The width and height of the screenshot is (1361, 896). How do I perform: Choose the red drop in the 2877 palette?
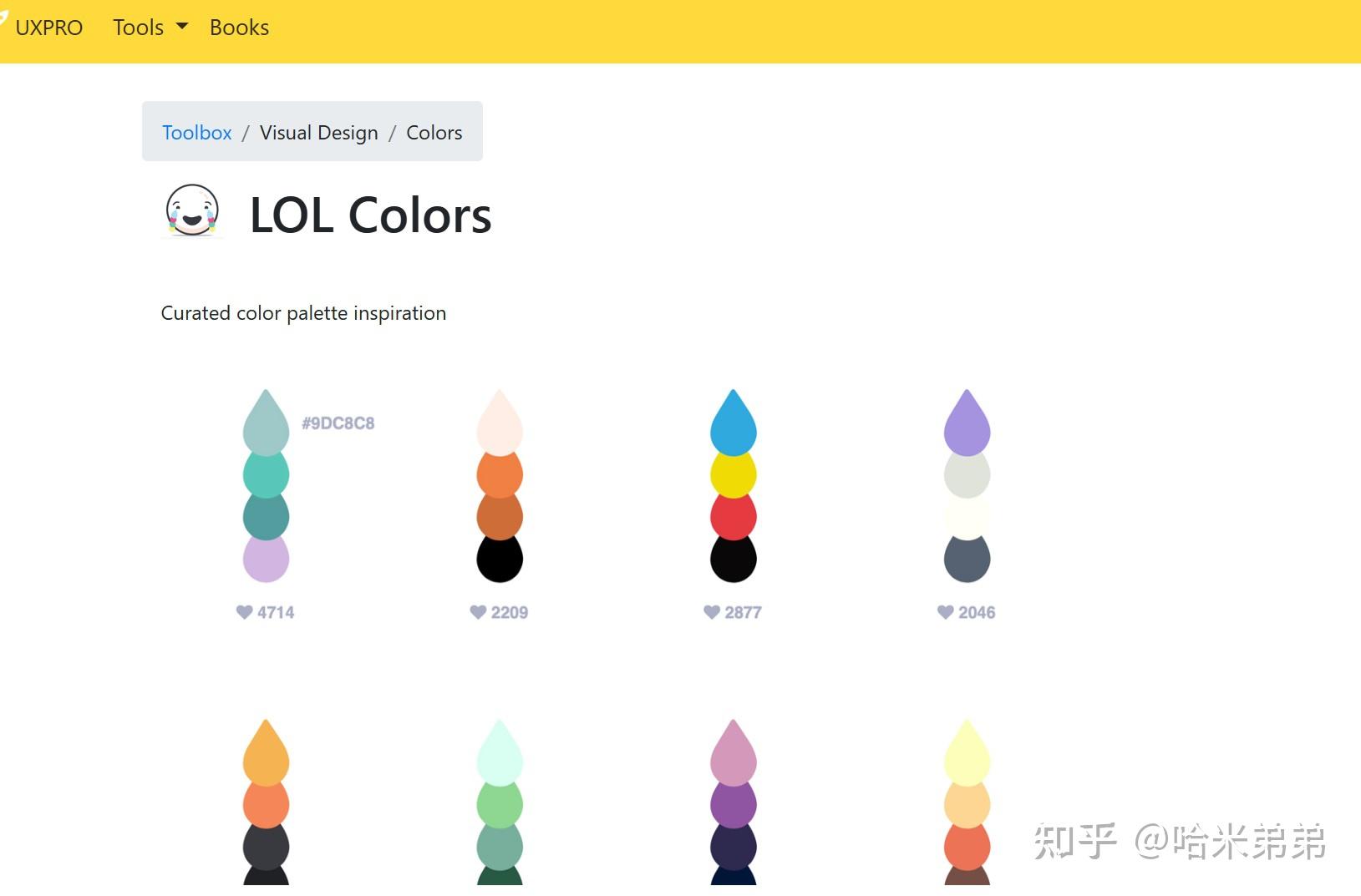(x=734, y=517)
